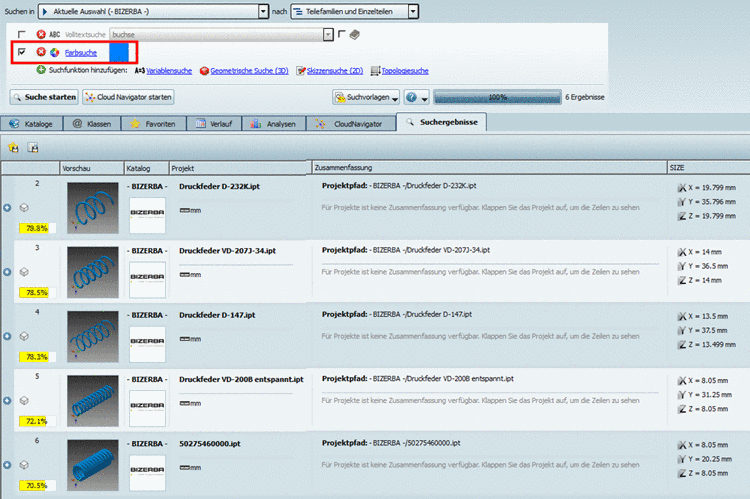Click the 70.5% match score

37,486
